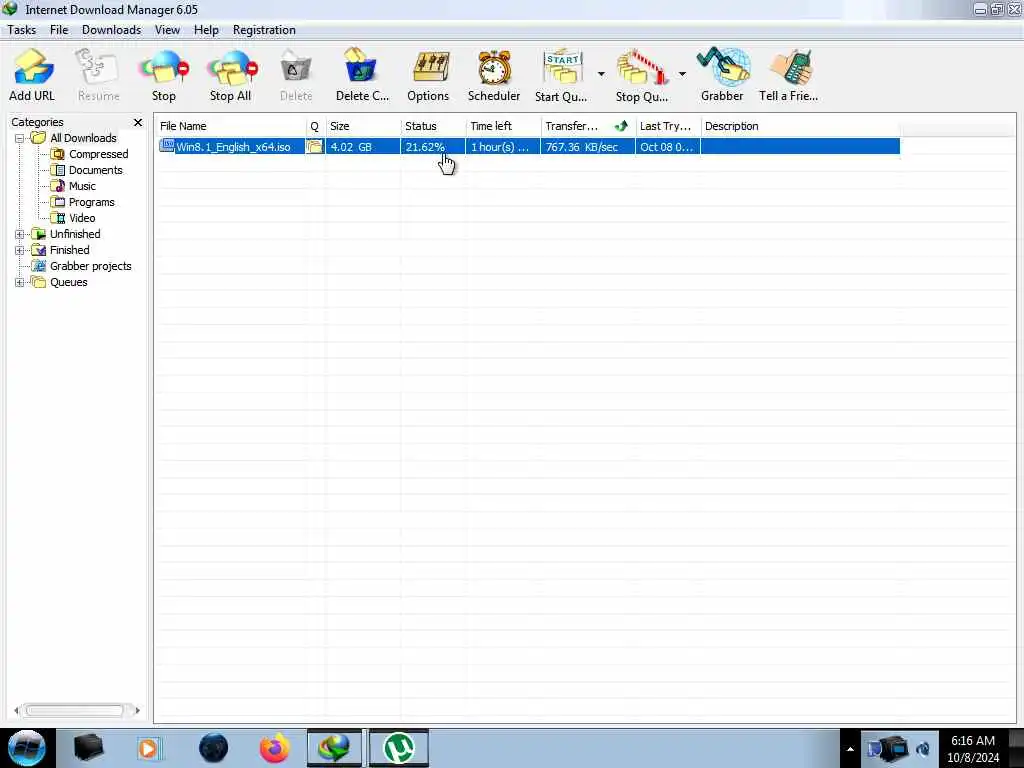Click the queue folder icon in download row
The width and height of the screenshot is (1024, 768).
coord(315,147)
